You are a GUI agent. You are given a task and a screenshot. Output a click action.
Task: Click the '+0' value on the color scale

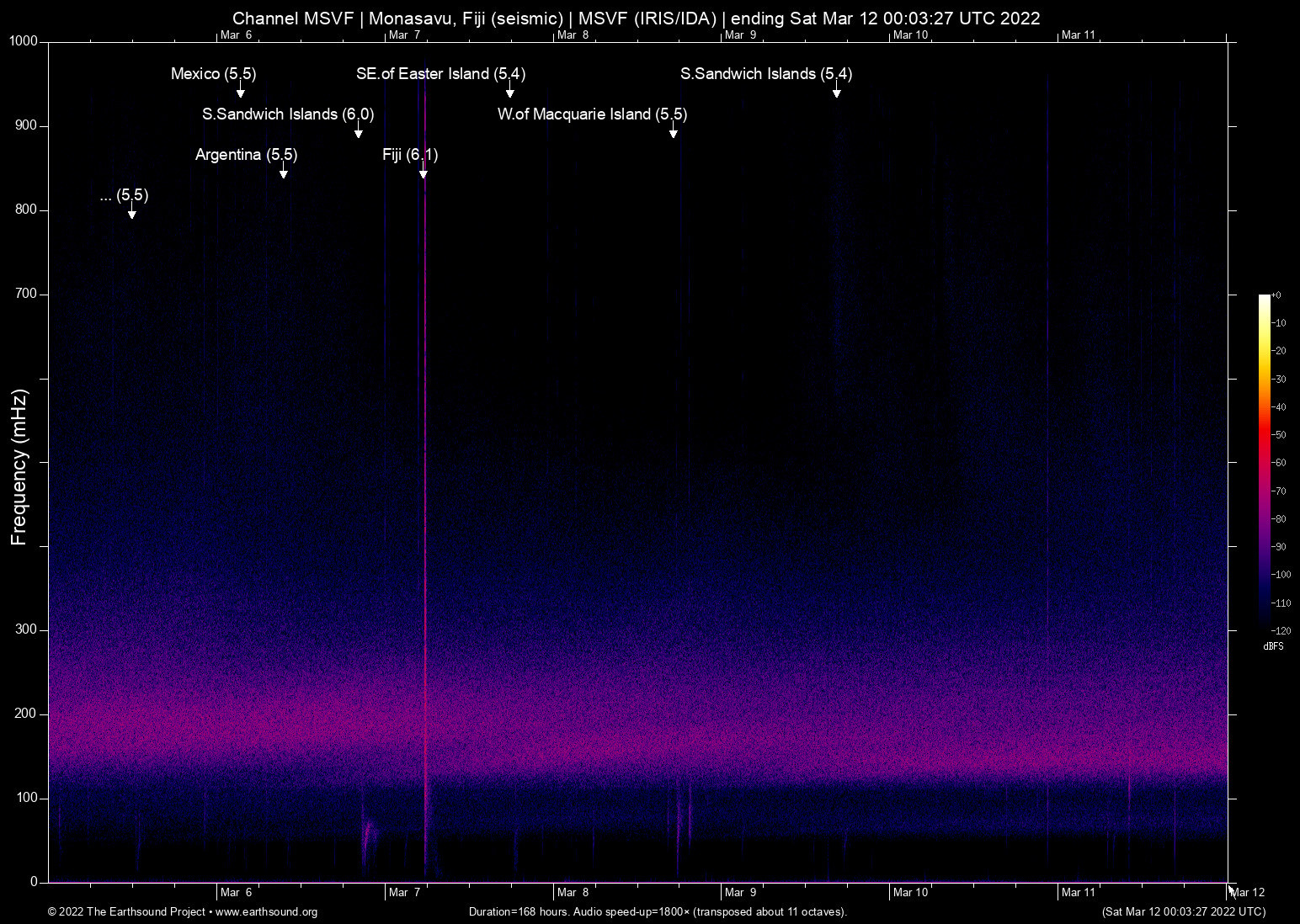1276,295
